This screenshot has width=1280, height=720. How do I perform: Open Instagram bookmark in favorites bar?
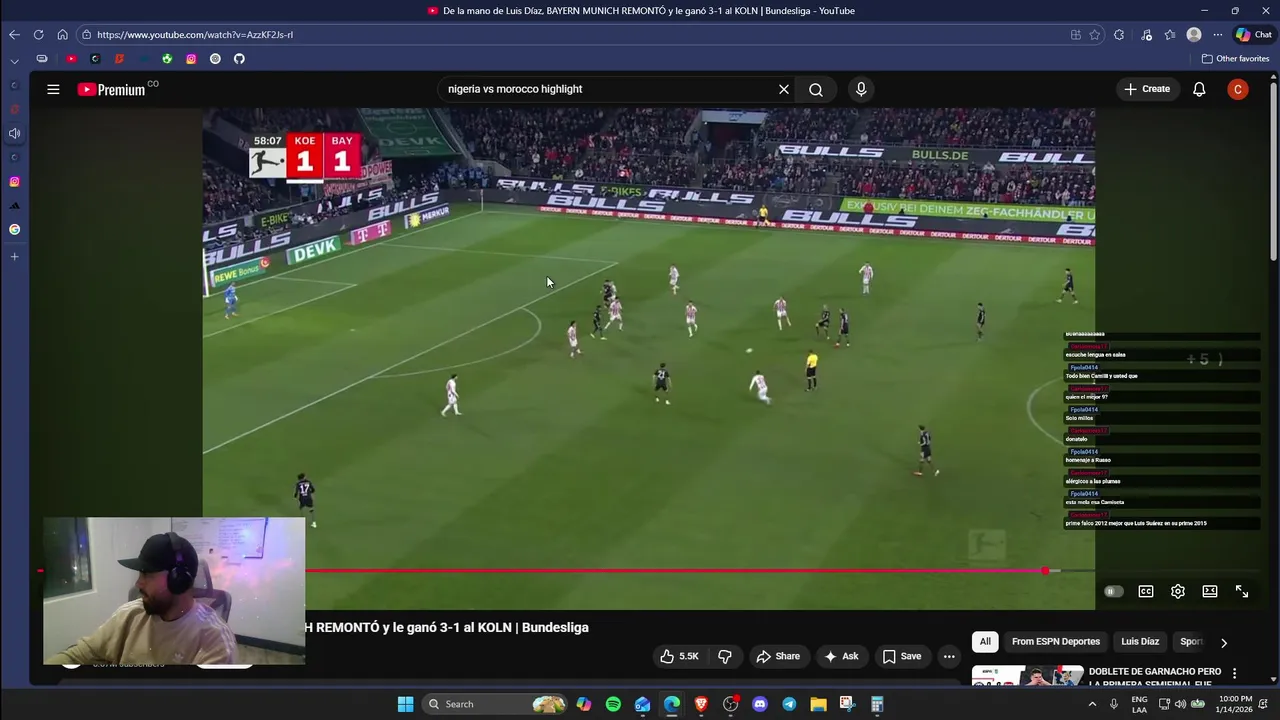point(191,59)
